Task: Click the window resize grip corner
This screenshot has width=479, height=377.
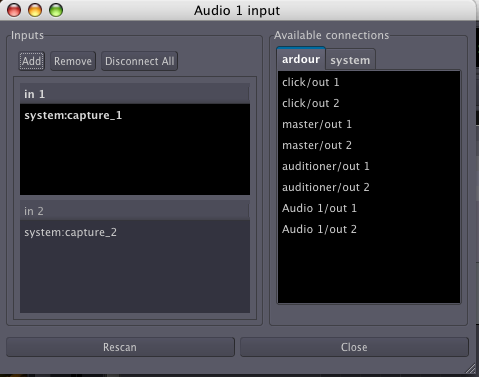Action: pyautogui.click(x=471, y=369)
